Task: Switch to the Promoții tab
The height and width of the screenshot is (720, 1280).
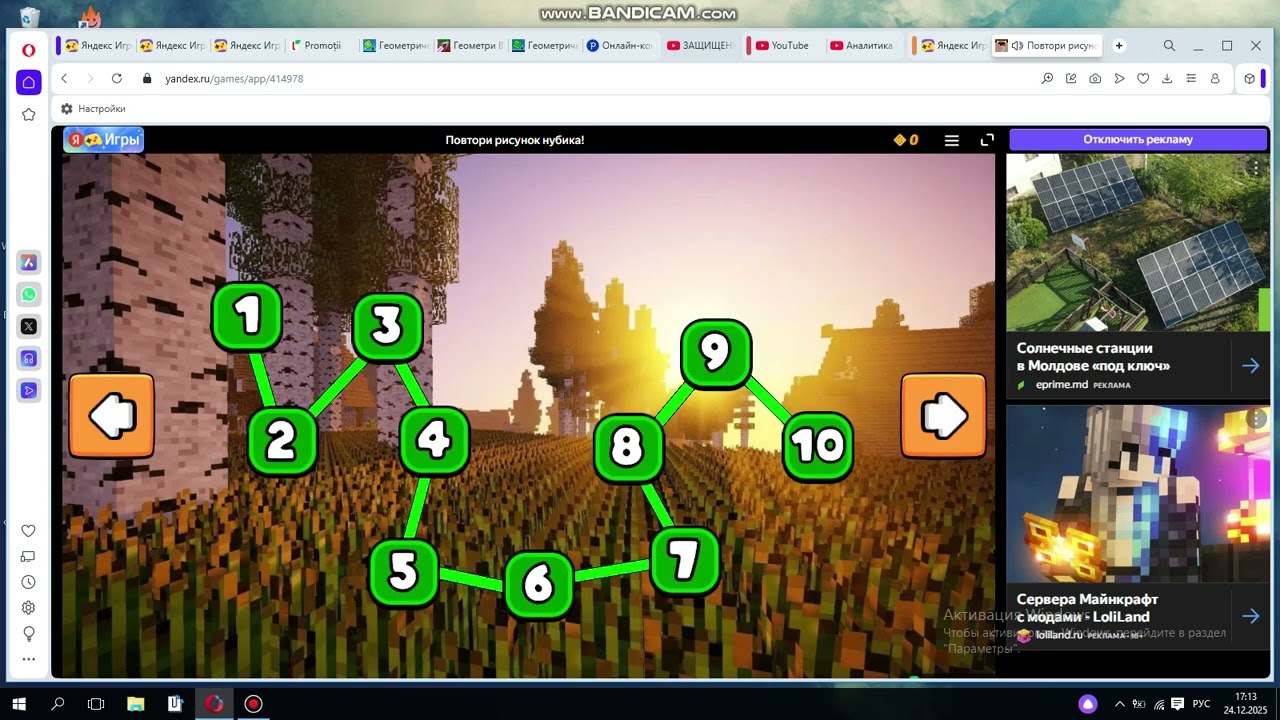Action: point(318,45)
